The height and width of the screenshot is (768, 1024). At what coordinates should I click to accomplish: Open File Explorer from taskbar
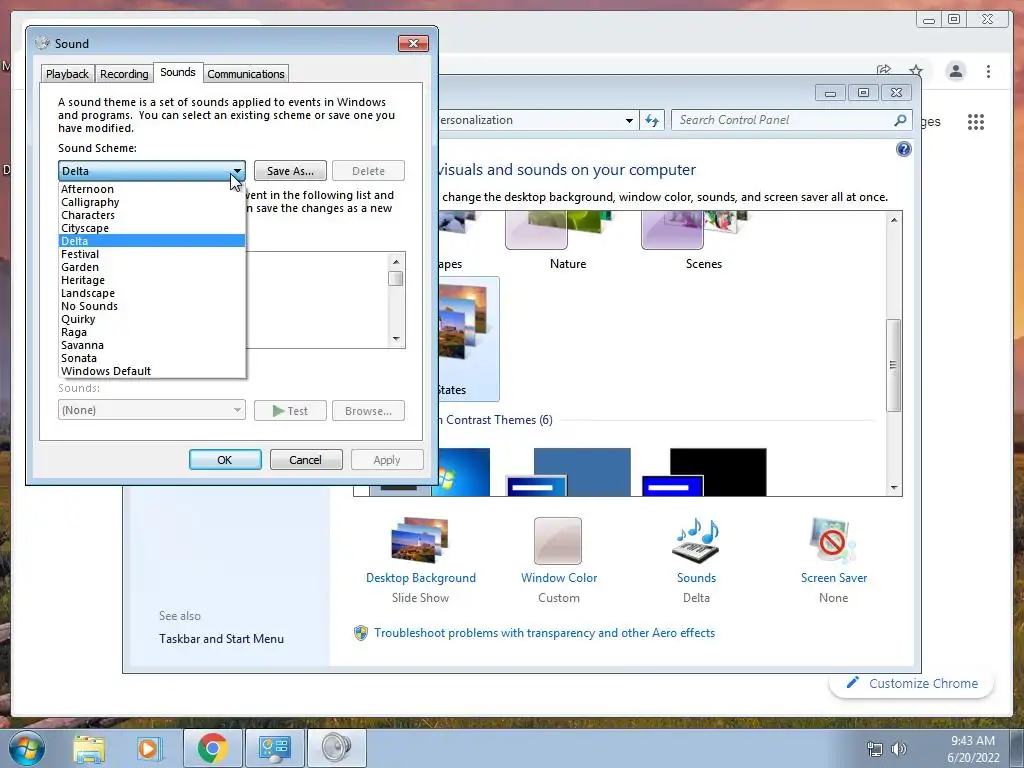point(89,748)
